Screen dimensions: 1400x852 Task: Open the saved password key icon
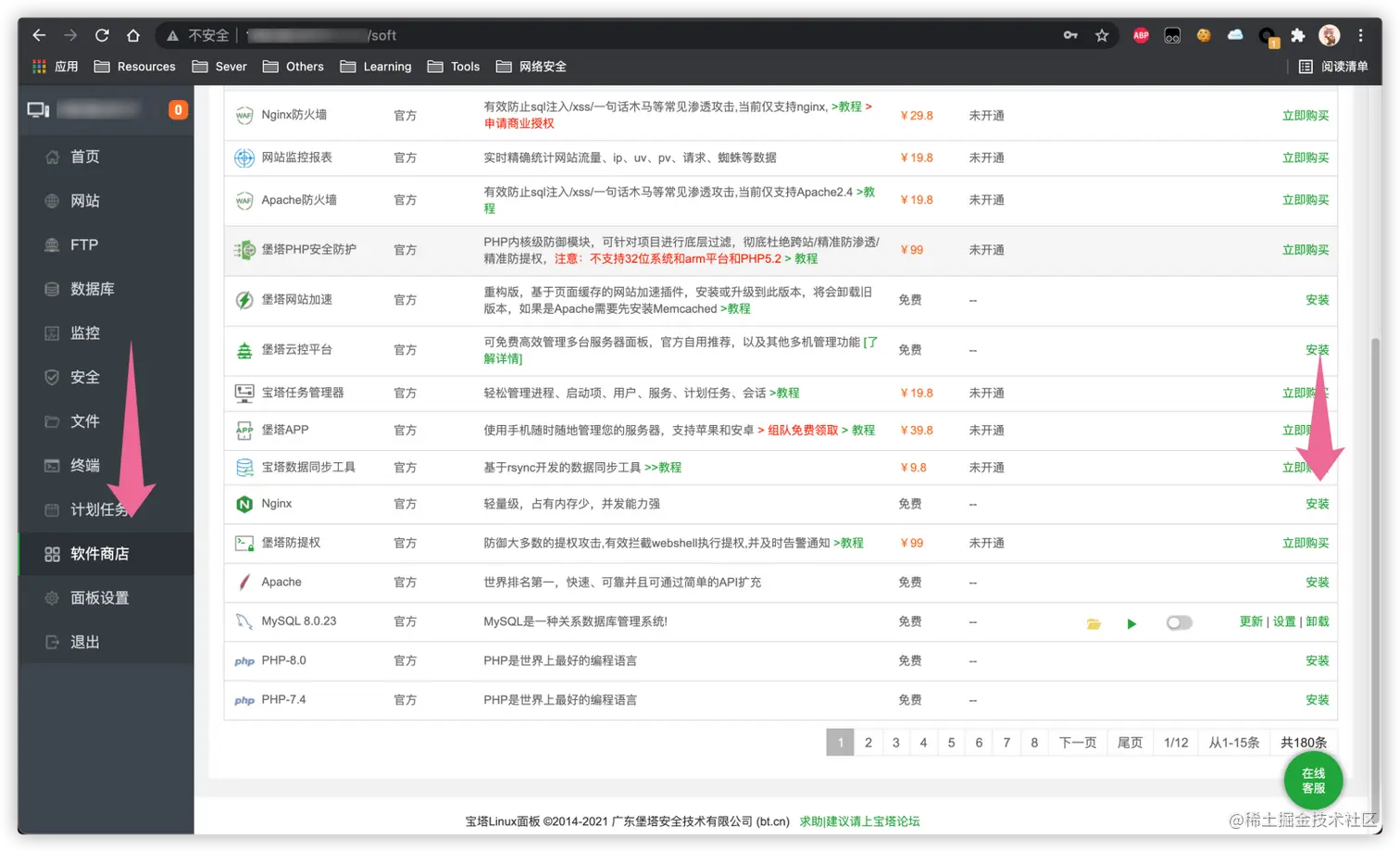(1070, 35)
